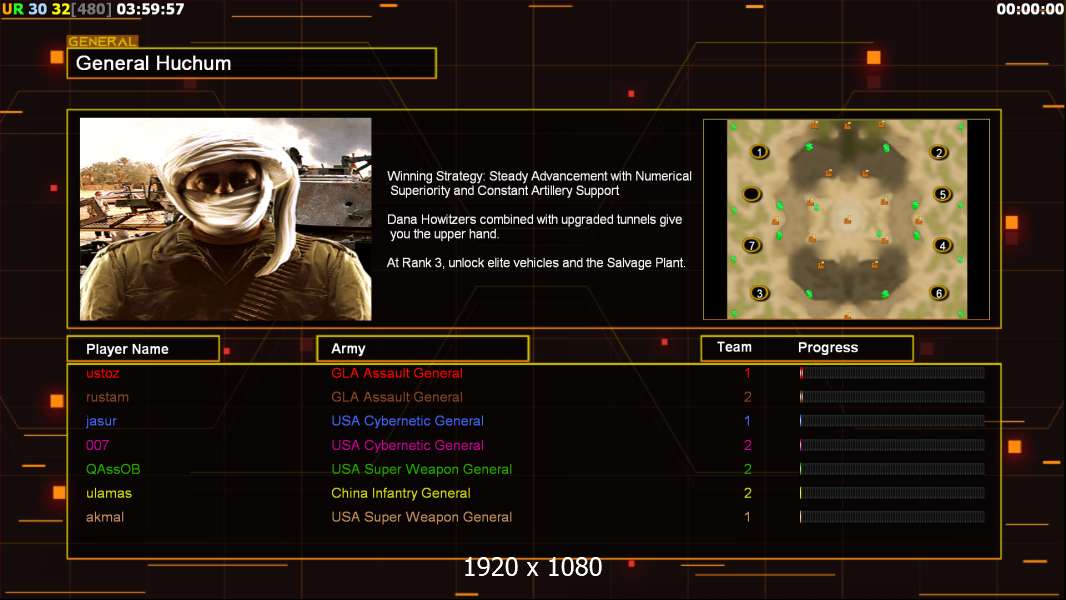Select player name ustoz
This screenshot has width=1066, height=600.
click(103, 373)
